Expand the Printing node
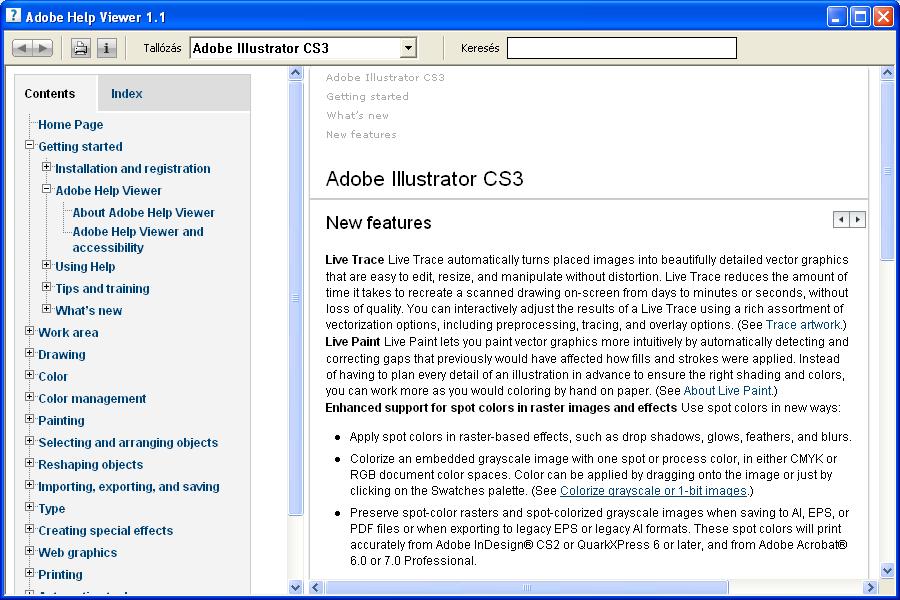Image resolution: width=900 pixels, height=600 pixels. (30, 573)
